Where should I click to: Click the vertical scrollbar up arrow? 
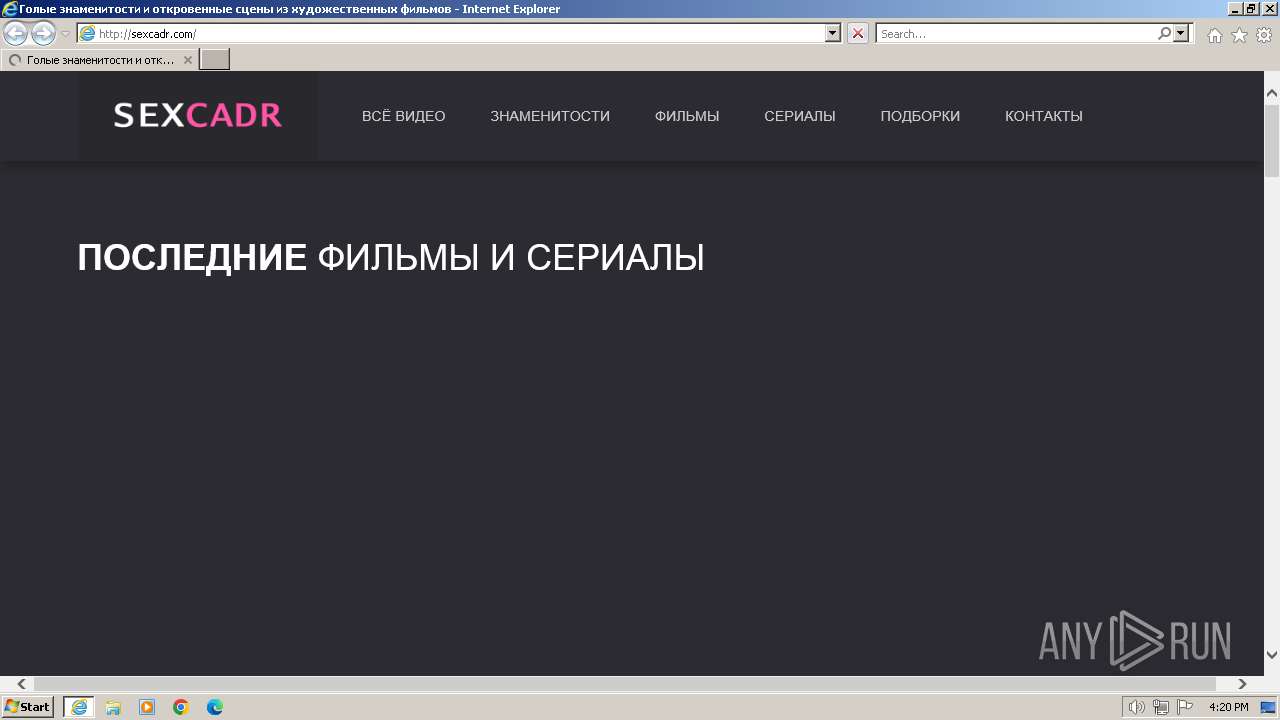coord(1272,94)
